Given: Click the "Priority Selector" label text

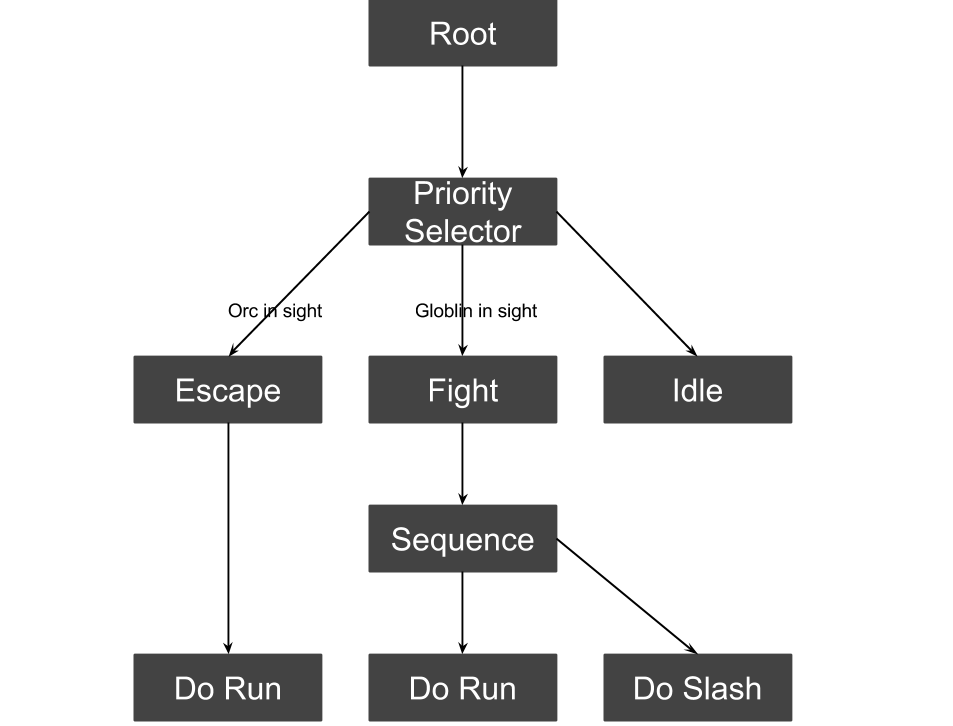Looking at the screenshot, I should 462,212.
